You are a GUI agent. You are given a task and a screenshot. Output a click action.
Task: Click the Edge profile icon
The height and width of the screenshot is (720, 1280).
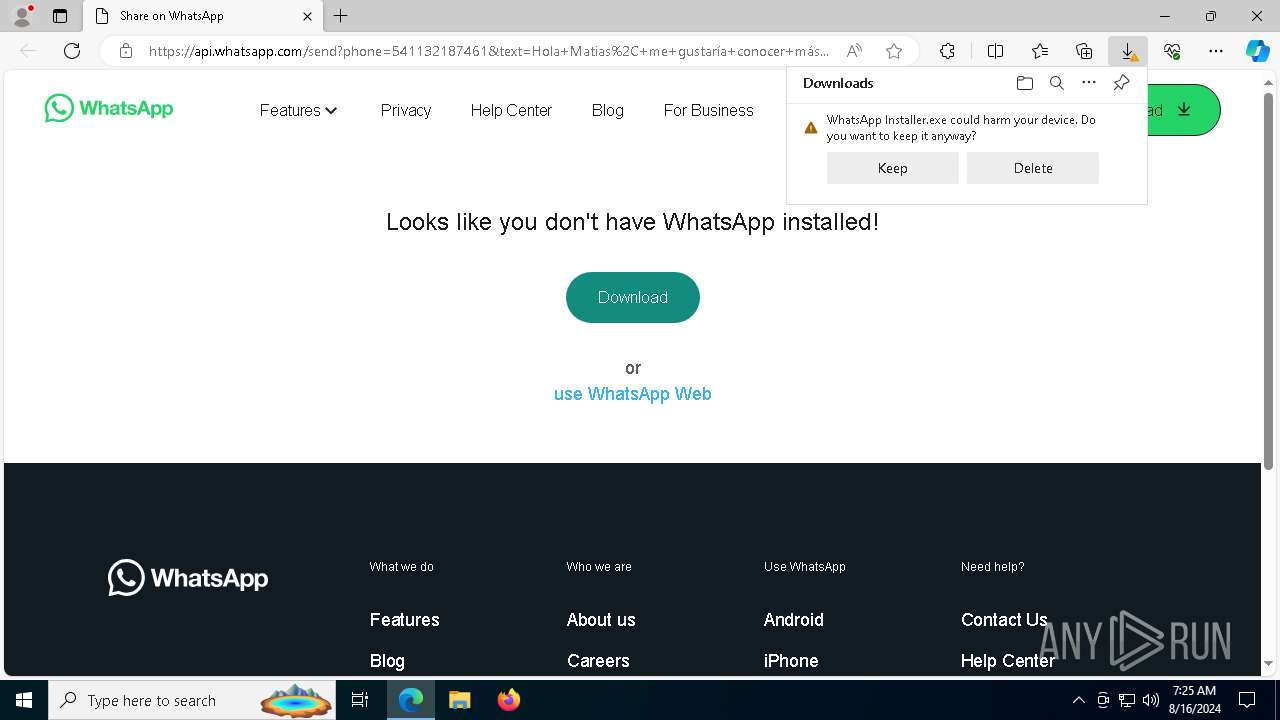click(x=22, y=16)
